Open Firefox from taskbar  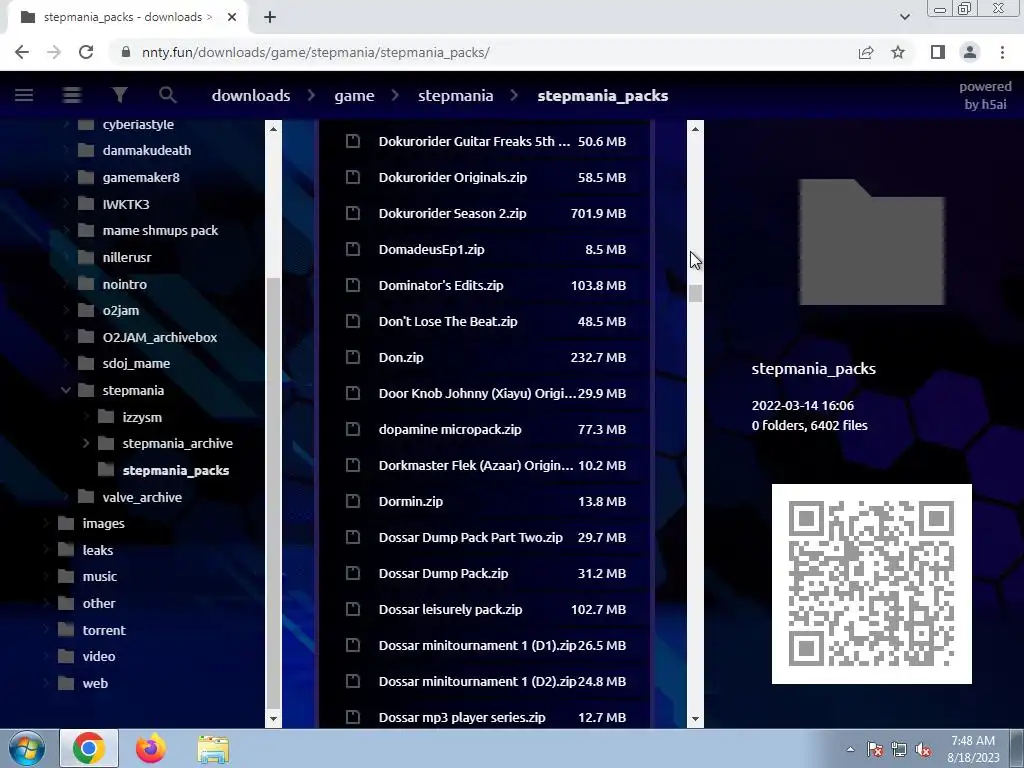[151, 748]
